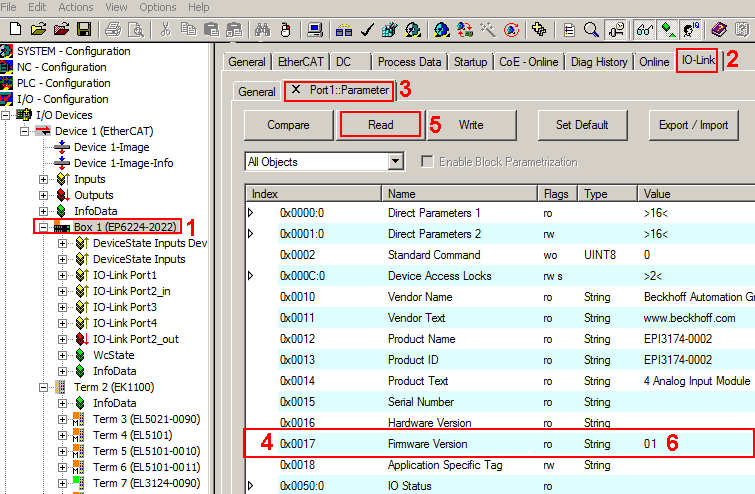The height and width of the screenshot is (494, 755).
Task: Open the File menu
Action: click(x=9, y=7)
